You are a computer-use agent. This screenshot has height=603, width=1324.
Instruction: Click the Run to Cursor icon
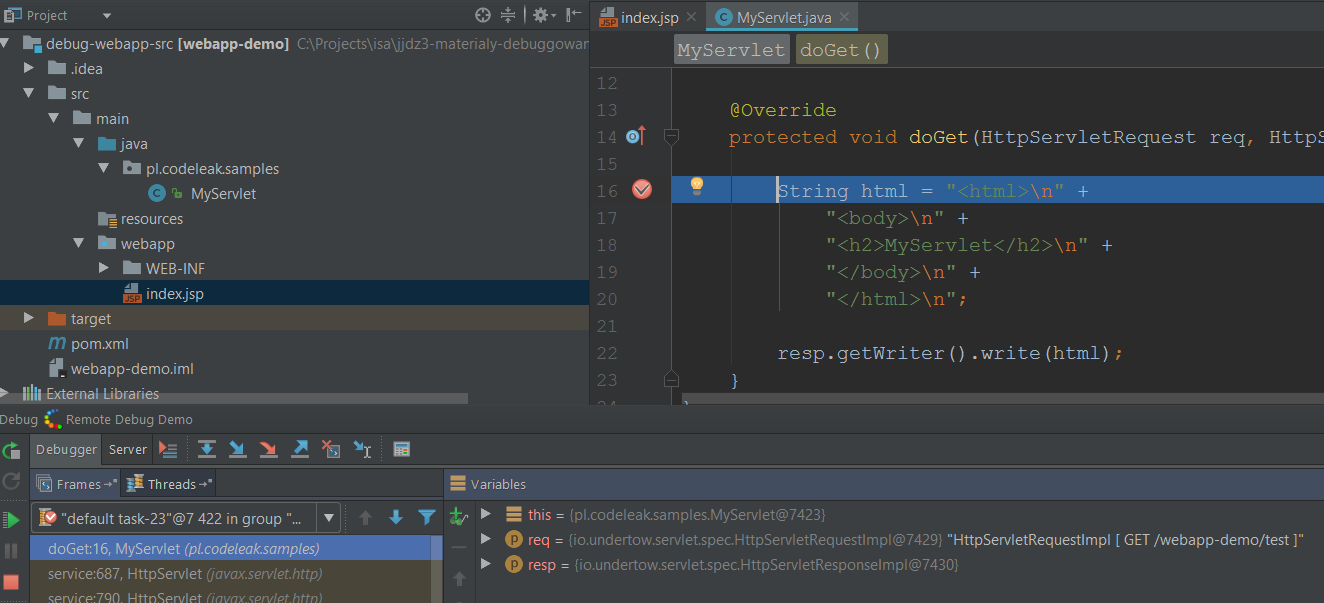pos(362,449)
